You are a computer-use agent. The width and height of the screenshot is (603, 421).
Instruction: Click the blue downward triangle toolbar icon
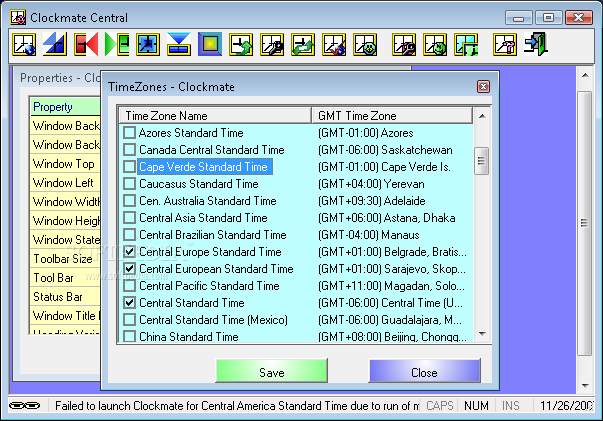tap(179, 45)
